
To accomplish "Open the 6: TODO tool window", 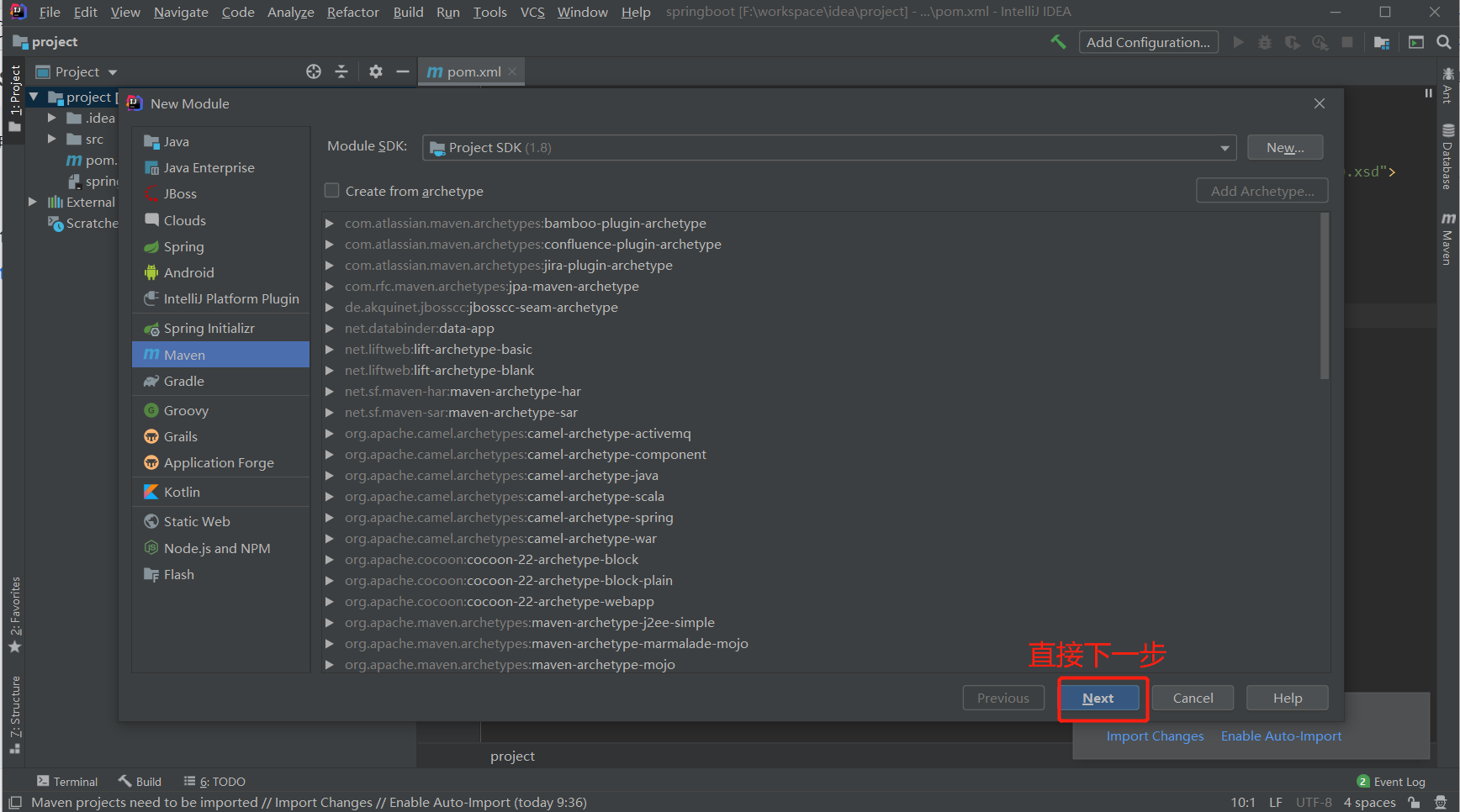I will tap(214, 782).
